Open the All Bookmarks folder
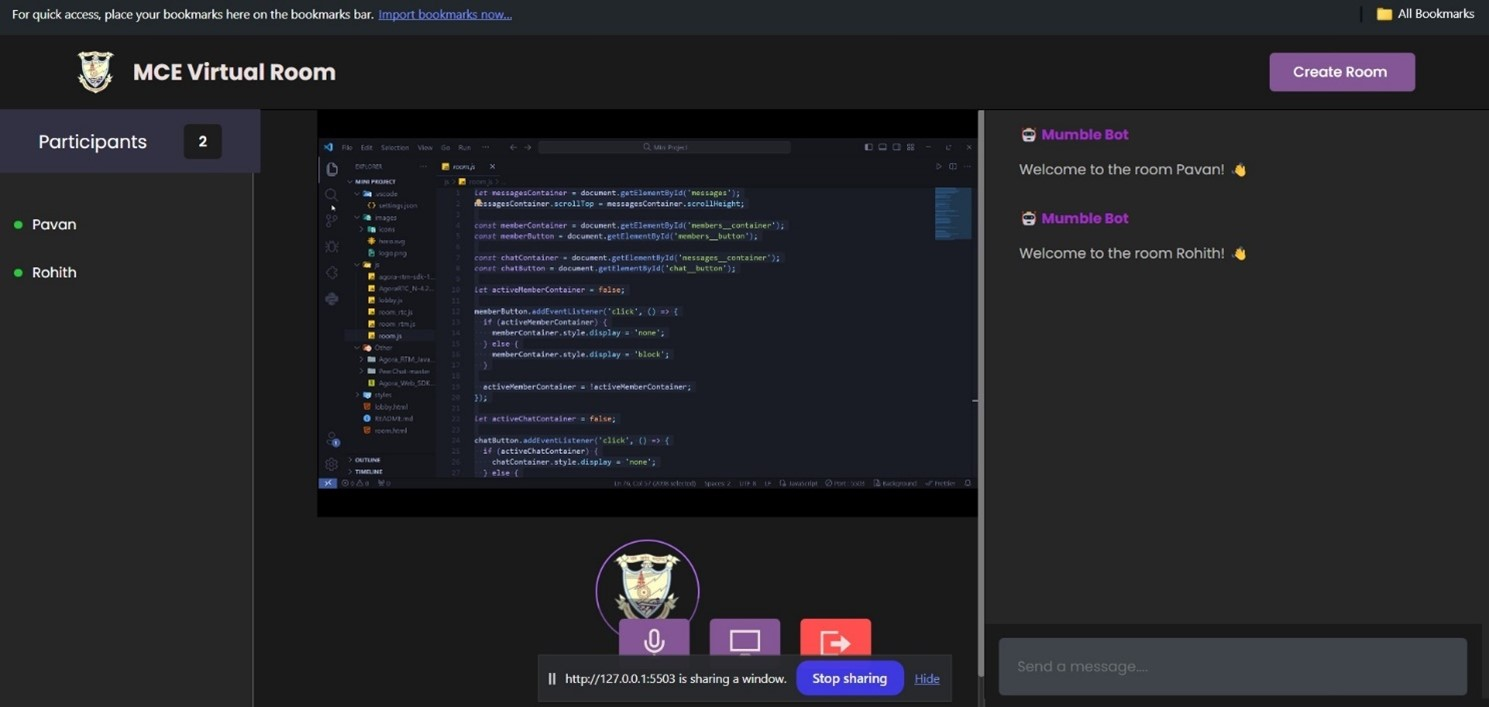Image resolution: width=1489 pixels, height=707 pixels. (1425, 14)
